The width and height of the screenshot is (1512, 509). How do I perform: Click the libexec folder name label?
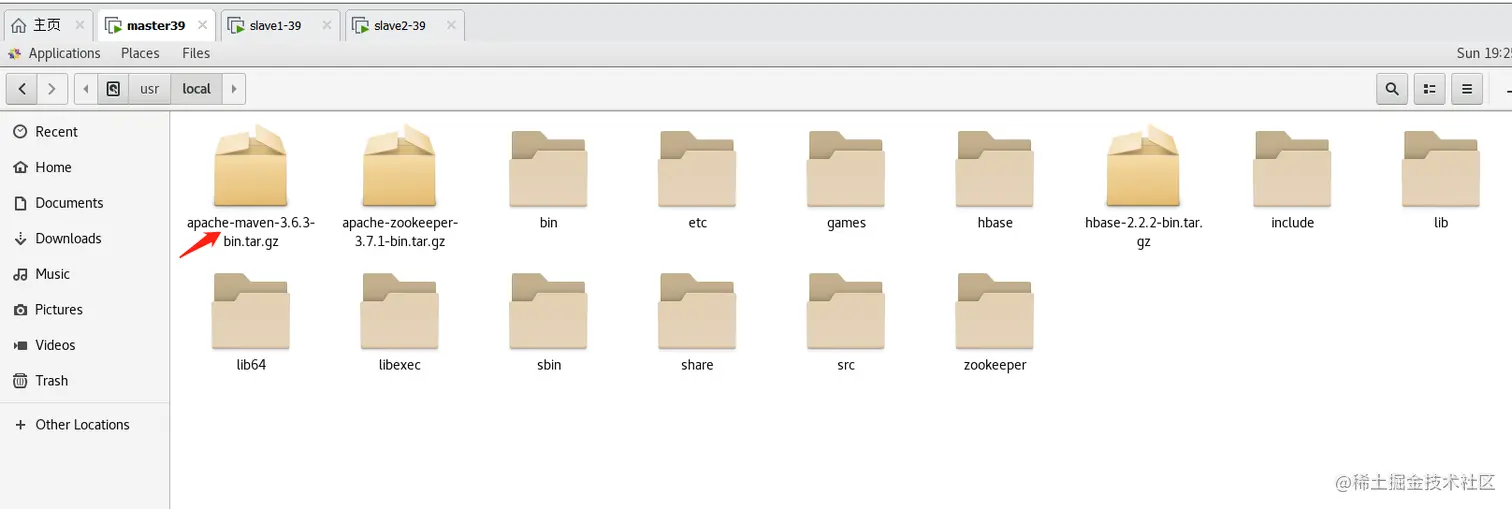400,365
